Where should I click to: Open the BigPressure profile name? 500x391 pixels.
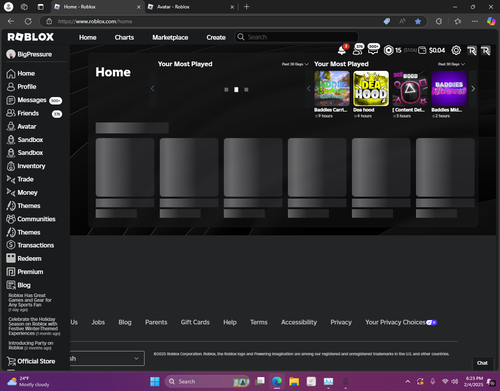click(x=34, y=54)
